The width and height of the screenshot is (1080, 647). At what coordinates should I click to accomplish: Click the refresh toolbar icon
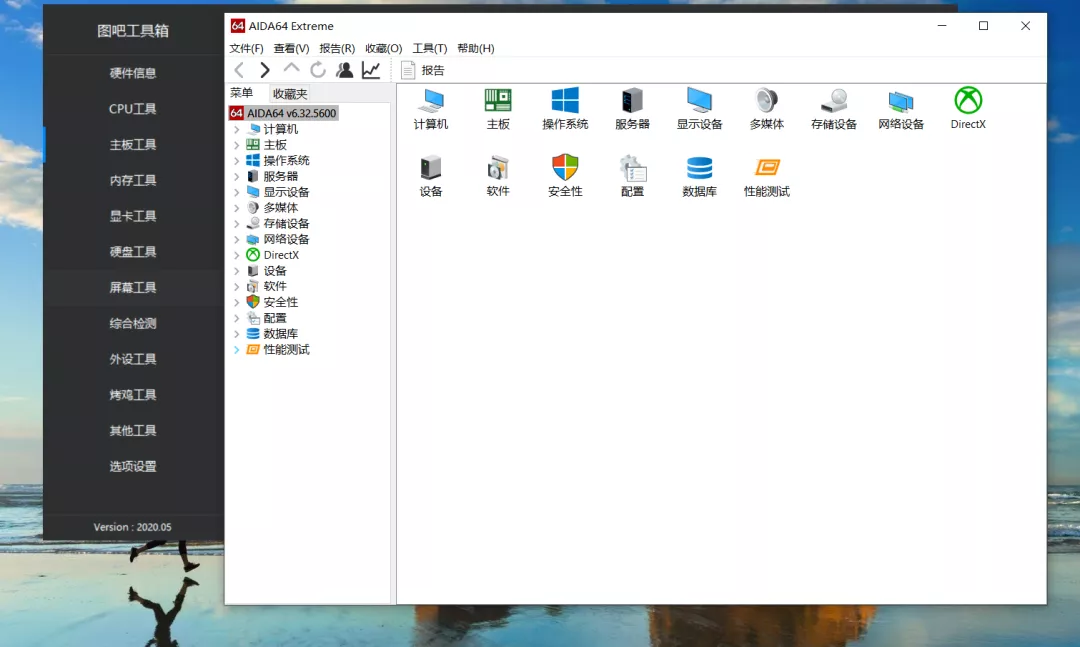318,70
